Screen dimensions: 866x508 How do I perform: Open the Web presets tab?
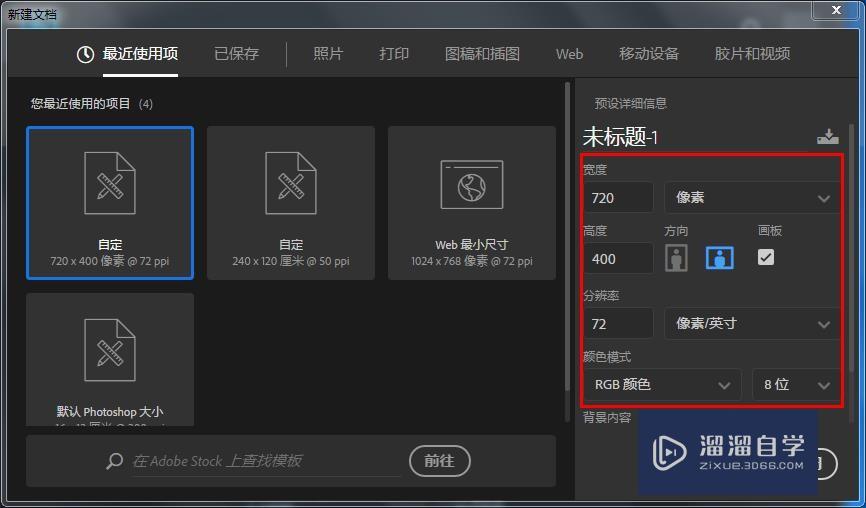(569, 54)
